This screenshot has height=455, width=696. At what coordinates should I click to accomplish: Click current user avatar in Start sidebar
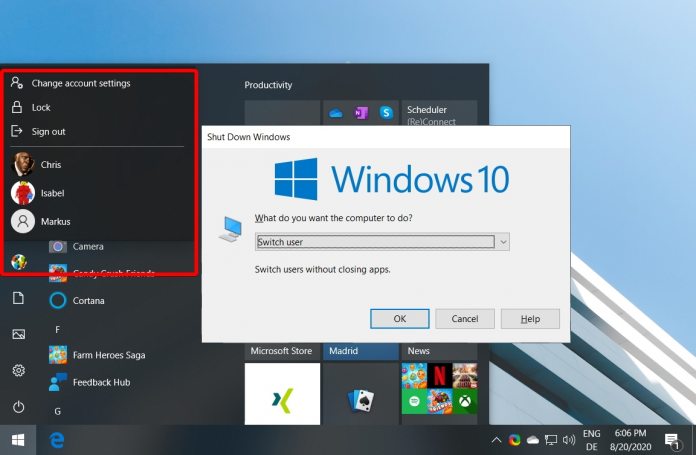click(18, 262)
